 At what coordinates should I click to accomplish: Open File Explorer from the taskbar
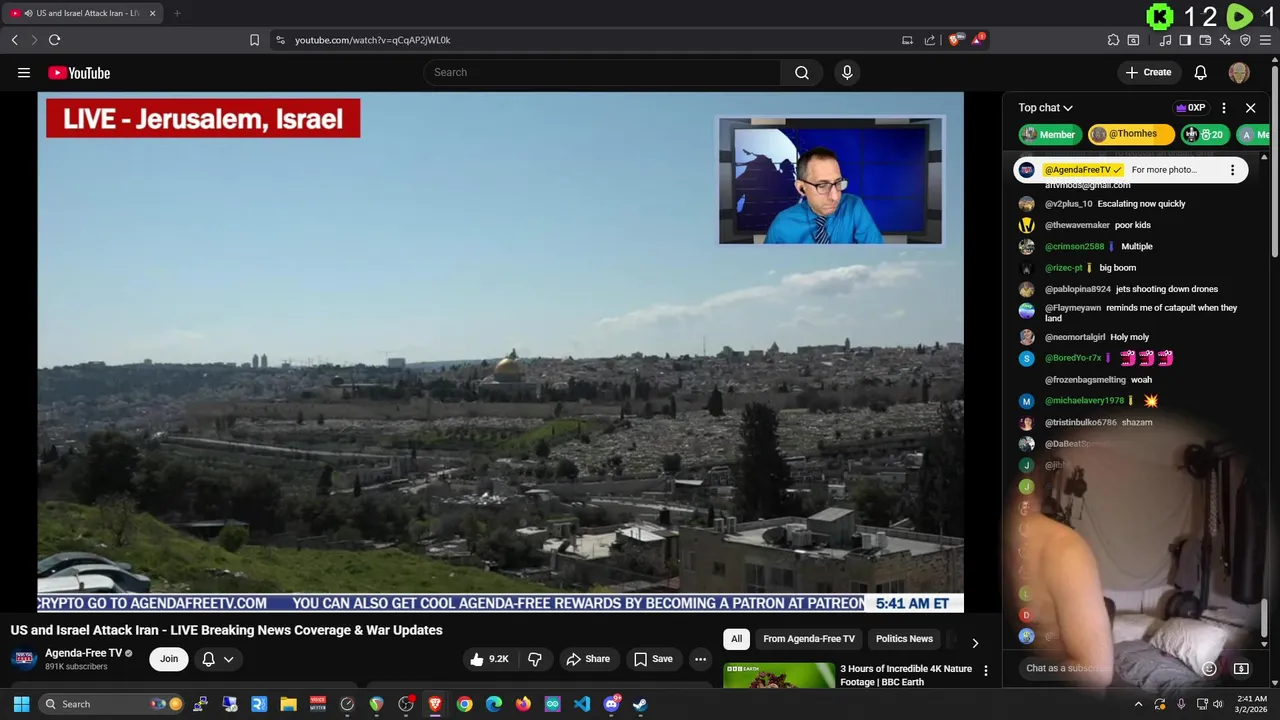click(288, 704)
